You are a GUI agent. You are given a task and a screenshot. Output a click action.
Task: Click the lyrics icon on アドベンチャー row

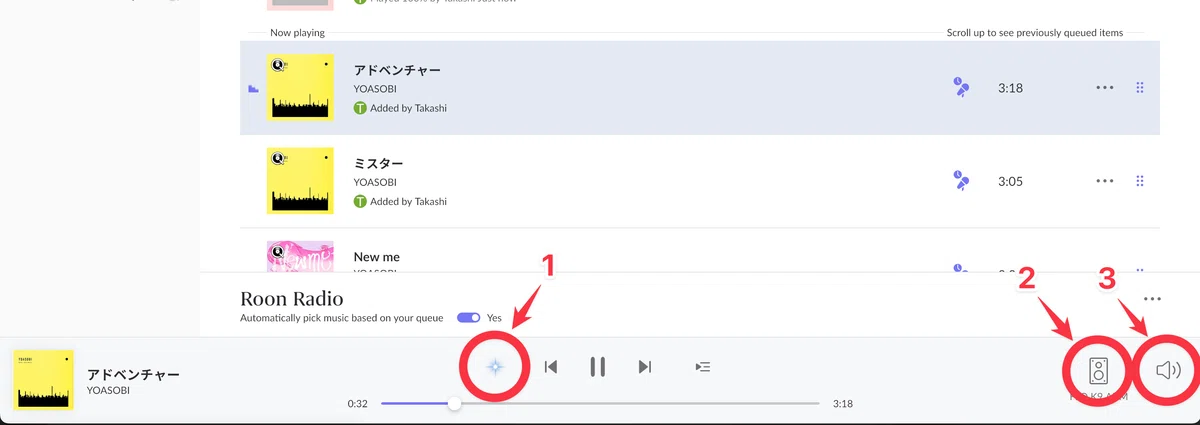[960, 88]
